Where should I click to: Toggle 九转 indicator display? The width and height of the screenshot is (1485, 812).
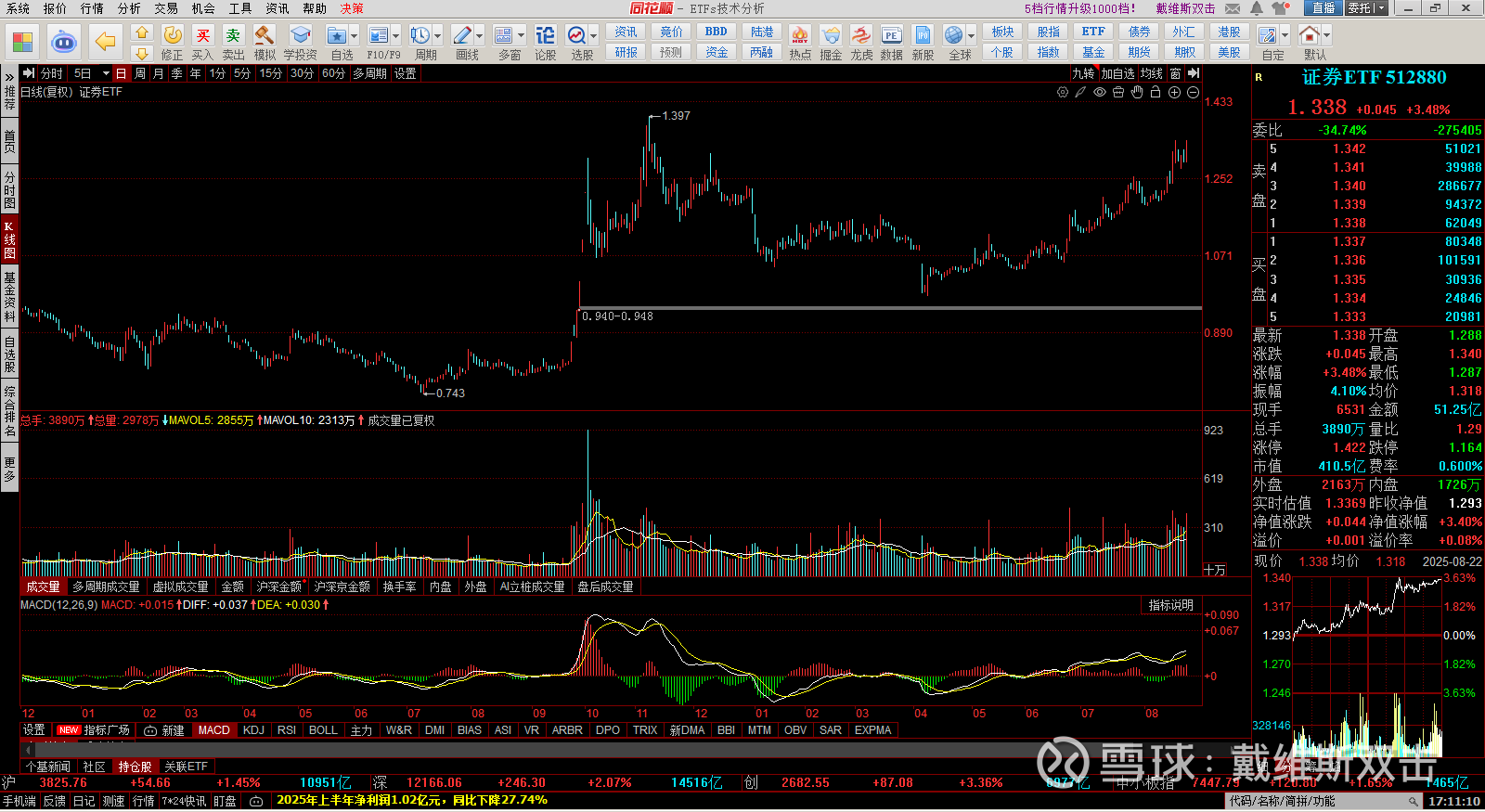[x=1083, y=73]
